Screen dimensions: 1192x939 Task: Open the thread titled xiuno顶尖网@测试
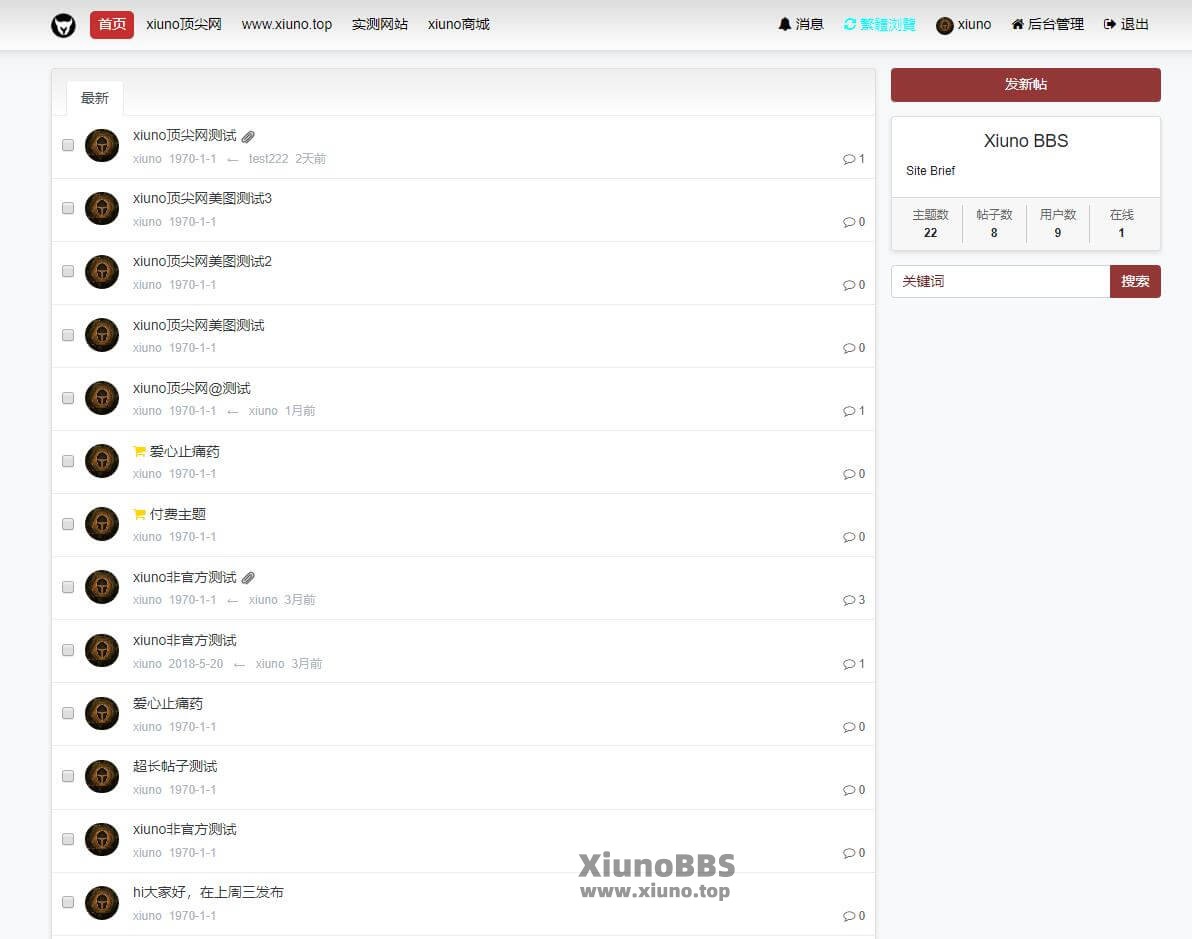point(192,389)
